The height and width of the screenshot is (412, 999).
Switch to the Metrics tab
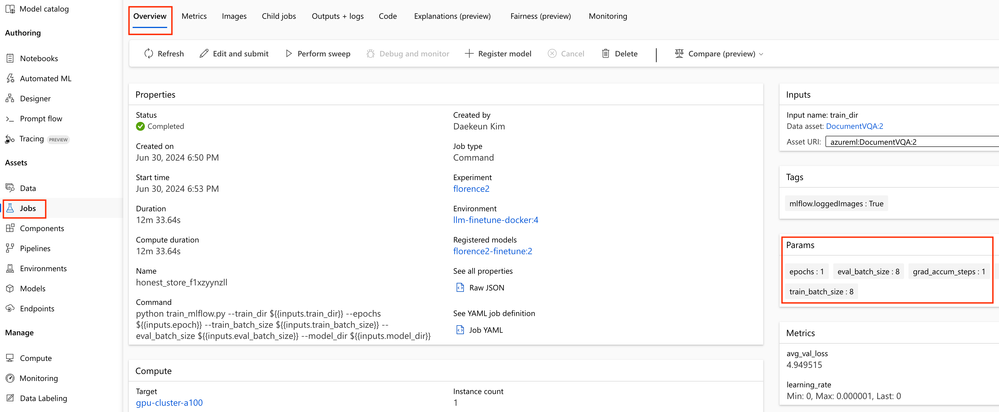point(194,17)
